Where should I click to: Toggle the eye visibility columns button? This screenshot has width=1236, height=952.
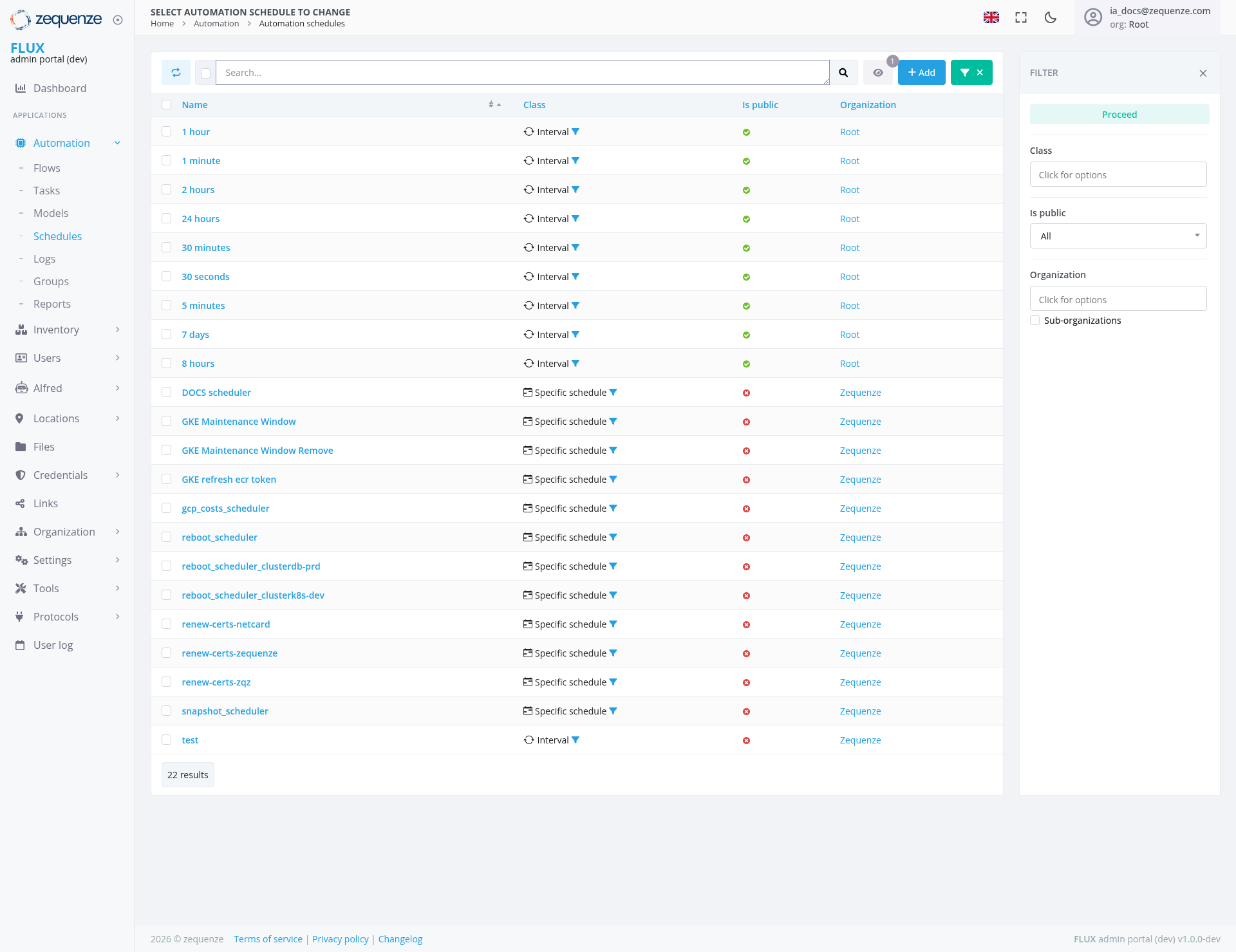(878, 73)
